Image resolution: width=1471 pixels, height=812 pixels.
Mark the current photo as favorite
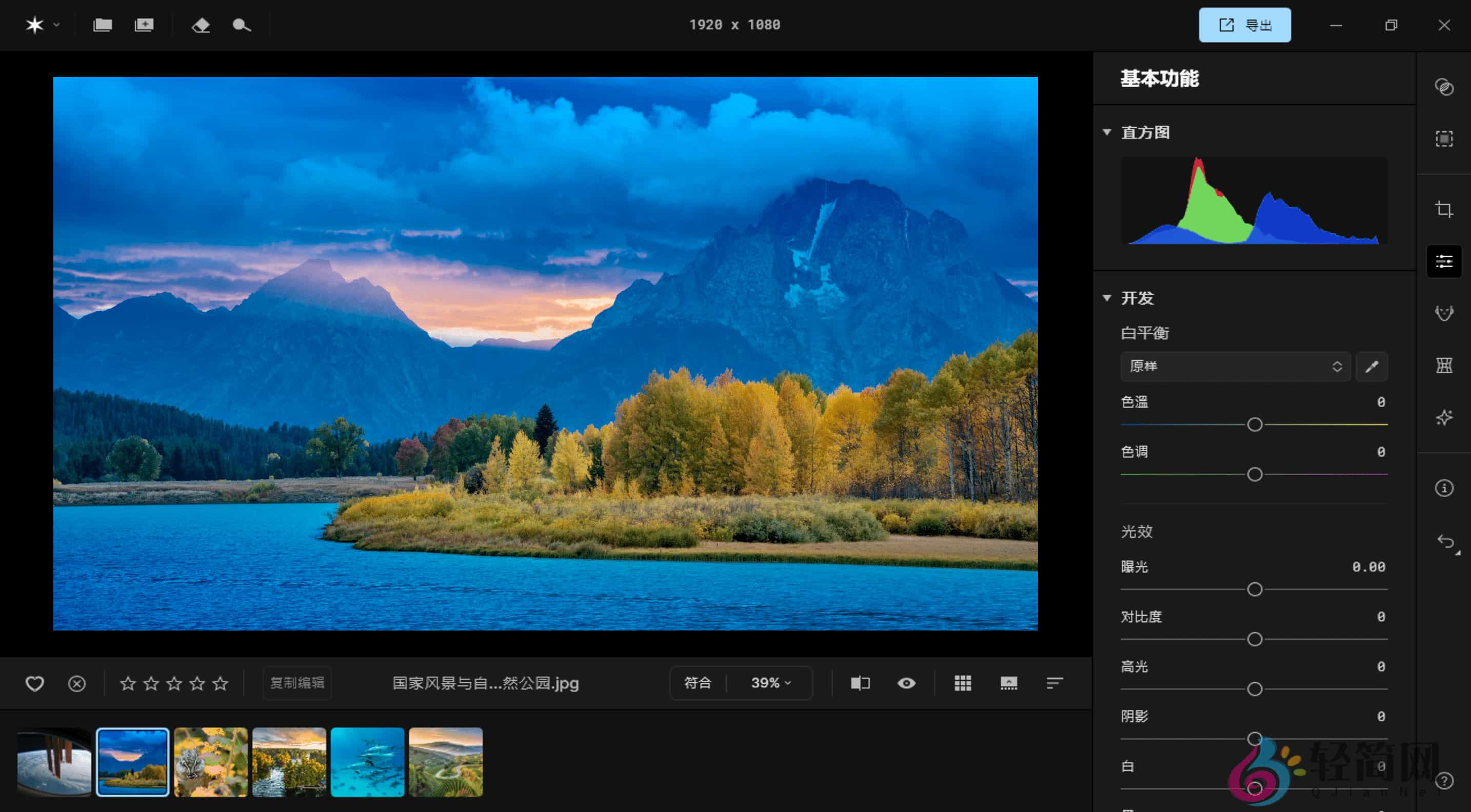pos(35,683)
